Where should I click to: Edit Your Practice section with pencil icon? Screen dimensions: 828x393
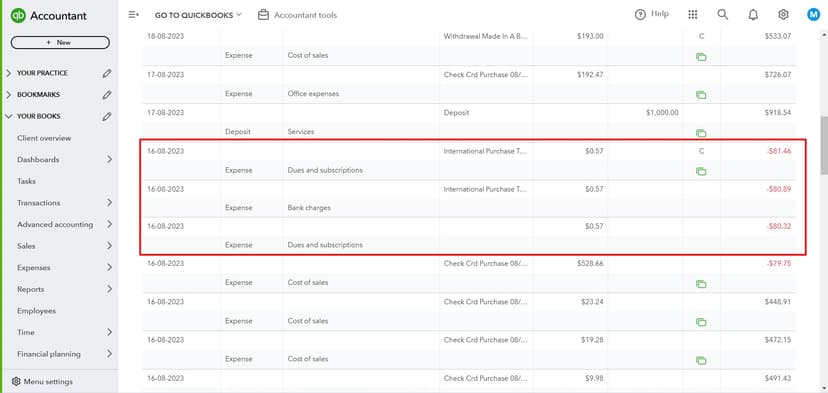[107, 73]
